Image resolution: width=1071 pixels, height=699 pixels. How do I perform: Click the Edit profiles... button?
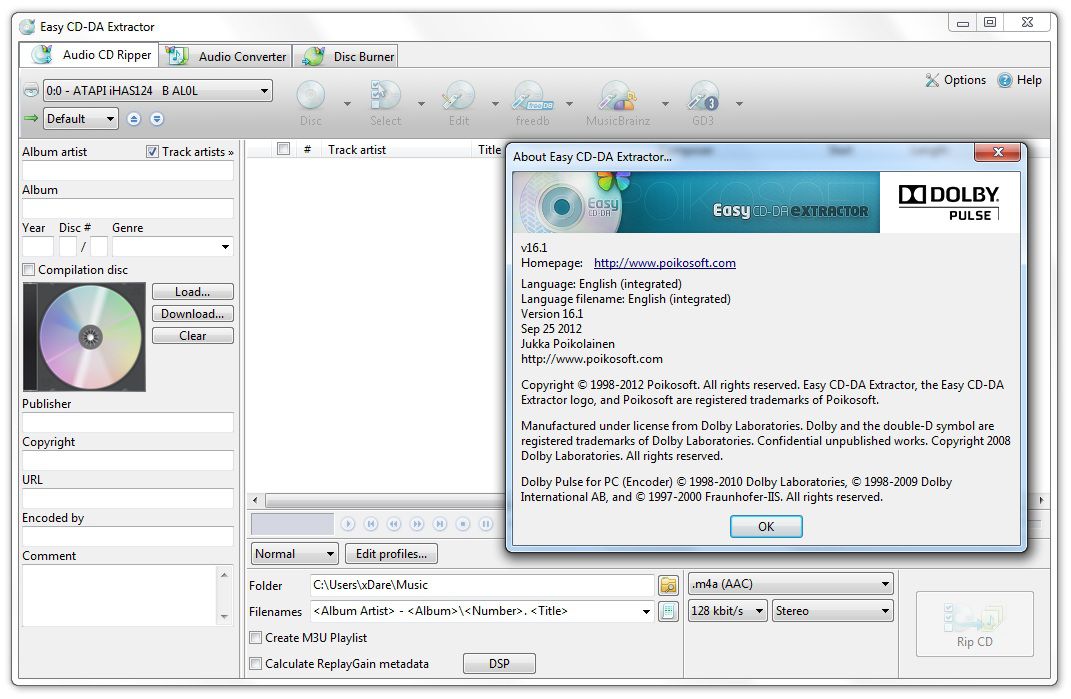(x=391, y=553)
